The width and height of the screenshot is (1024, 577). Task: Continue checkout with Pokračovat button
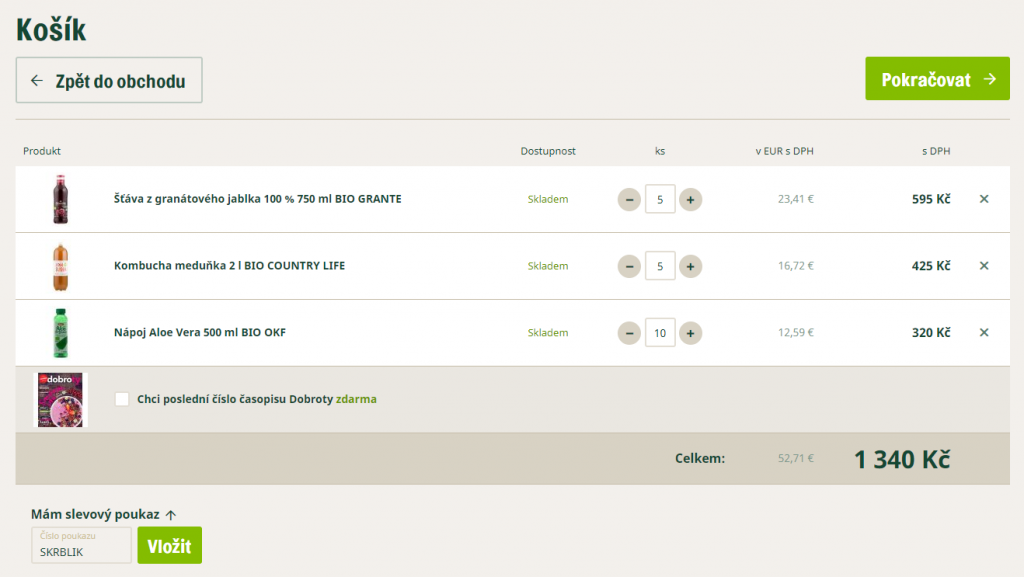[x=937, y=79]
